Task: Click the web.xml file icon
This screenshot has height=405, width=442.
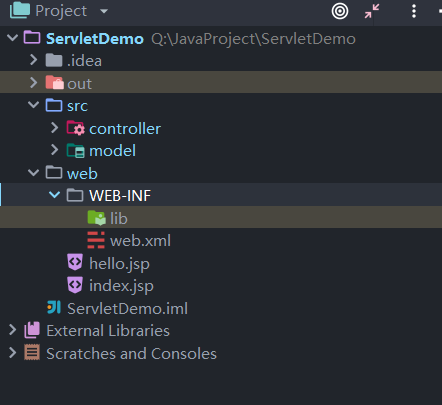Action: (96, 240)
